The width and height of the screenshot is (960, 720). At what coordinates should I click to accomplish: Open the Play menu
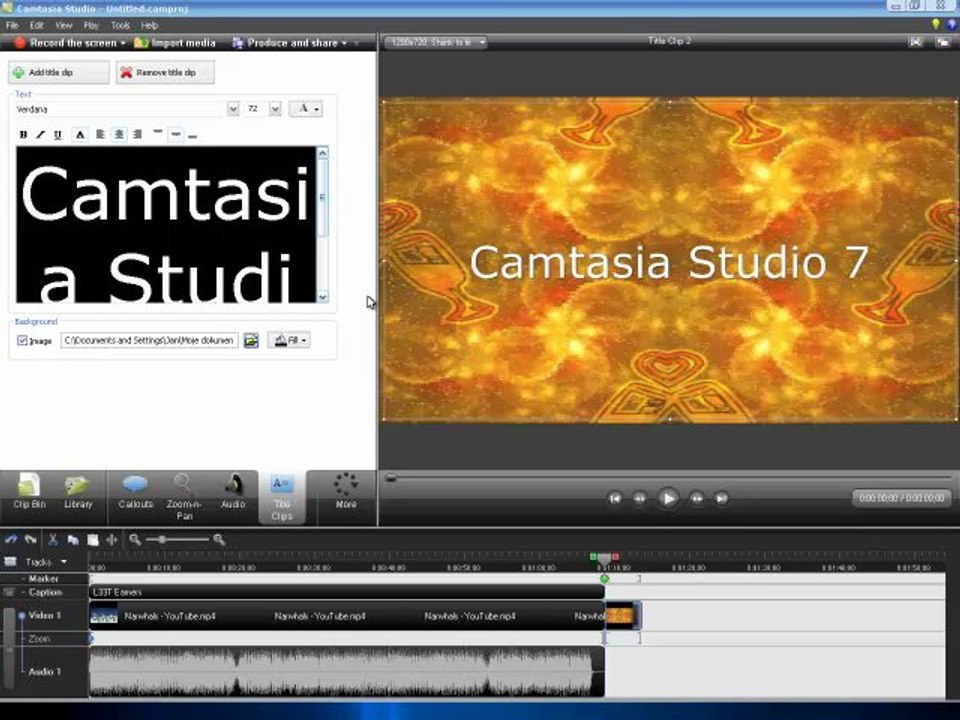point(91,26)
